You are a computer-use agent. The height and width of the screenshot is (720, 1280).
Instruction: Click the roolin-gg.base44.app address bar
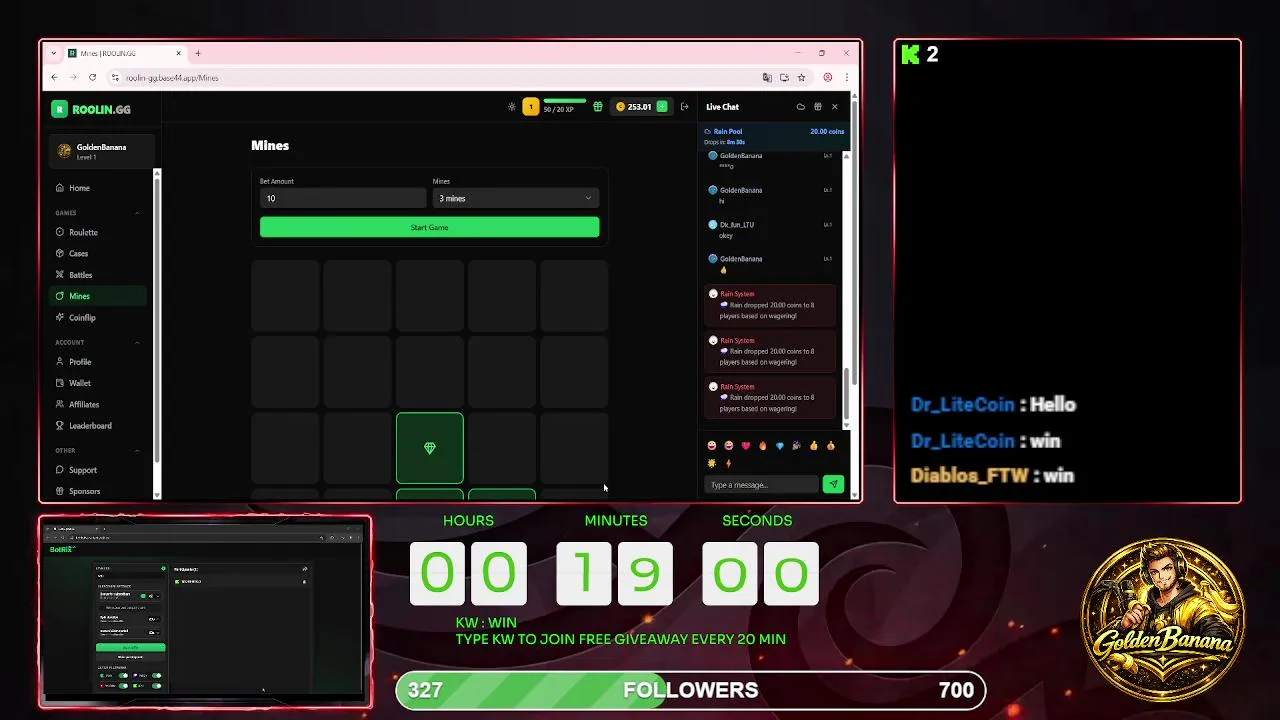430,77
